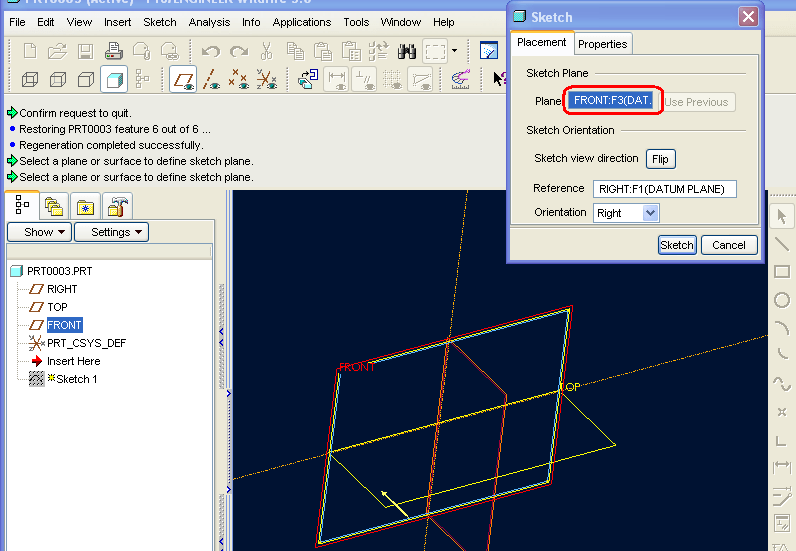Click the context help arrow icon

tap(500, 79)
